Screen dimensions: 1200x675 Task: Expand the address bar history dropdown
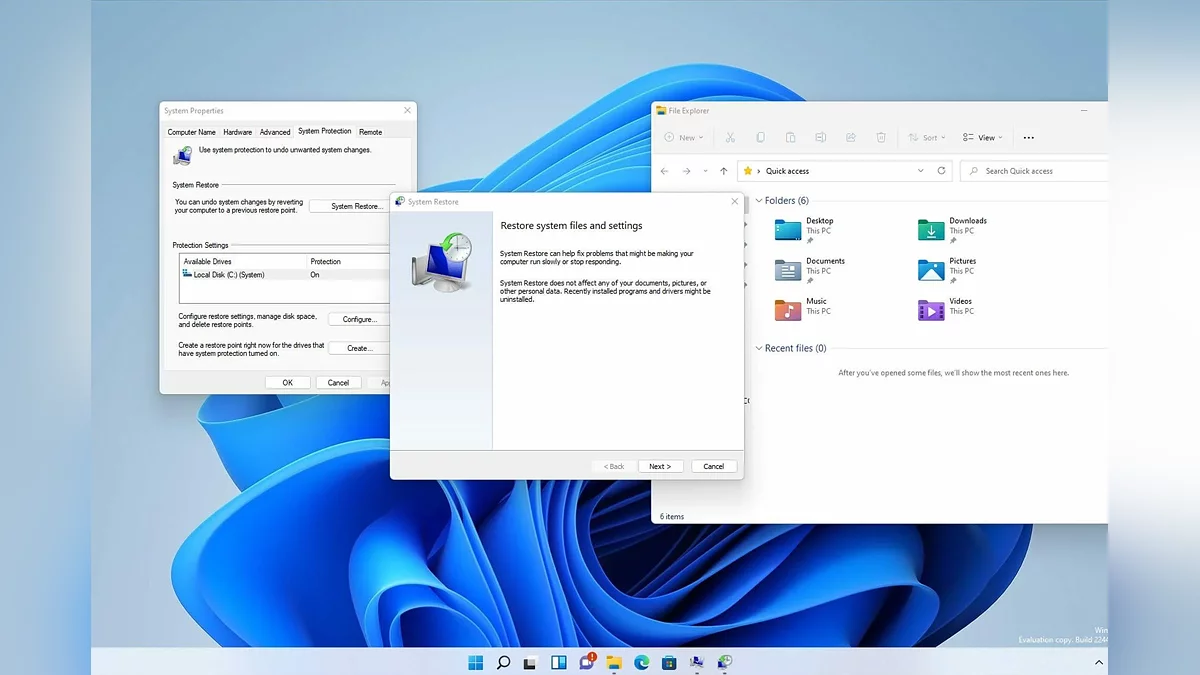coord(922,171)
